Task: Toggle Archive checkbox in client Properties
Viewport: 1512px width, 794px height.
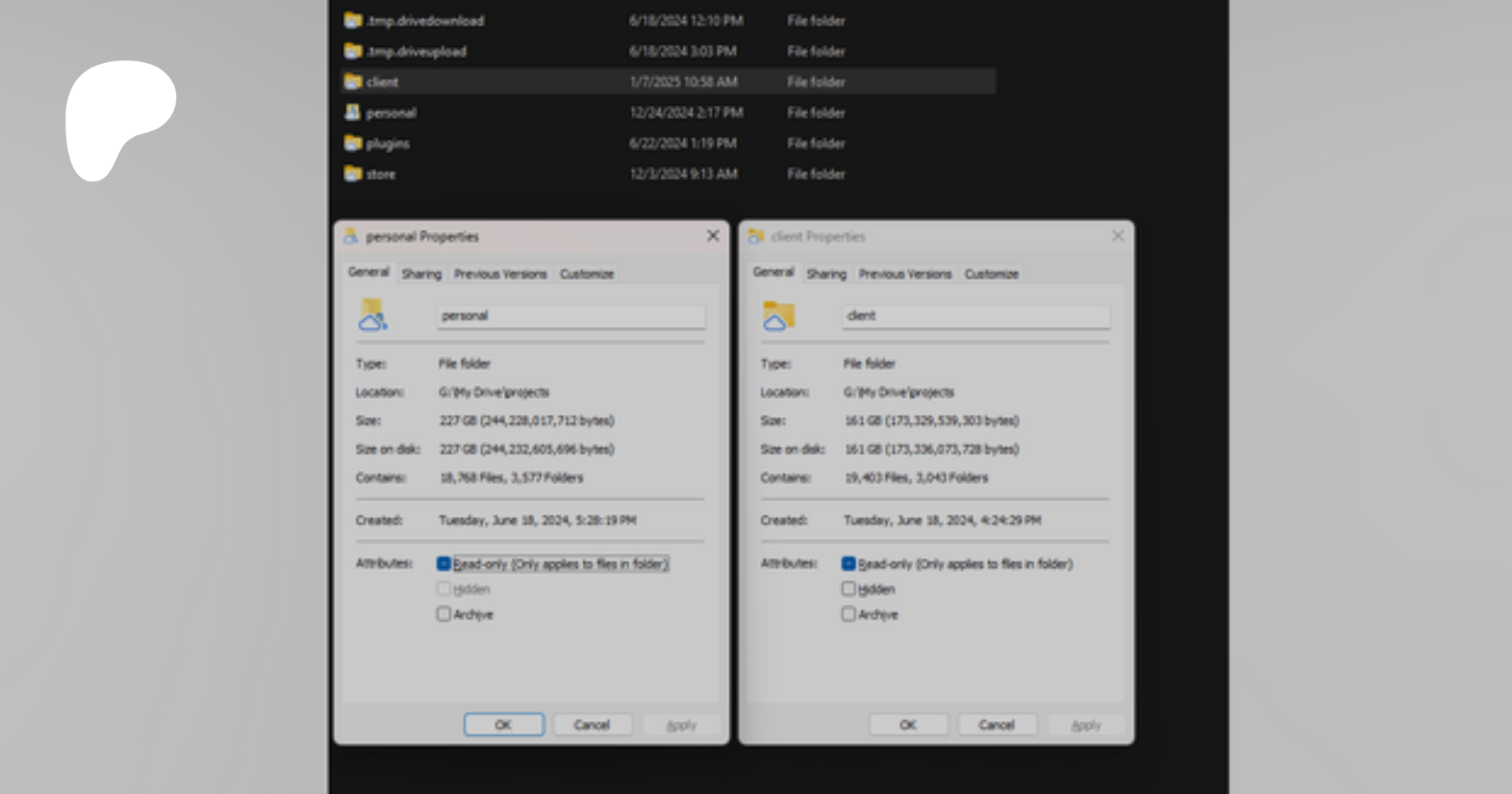Action: click(848, 614)
